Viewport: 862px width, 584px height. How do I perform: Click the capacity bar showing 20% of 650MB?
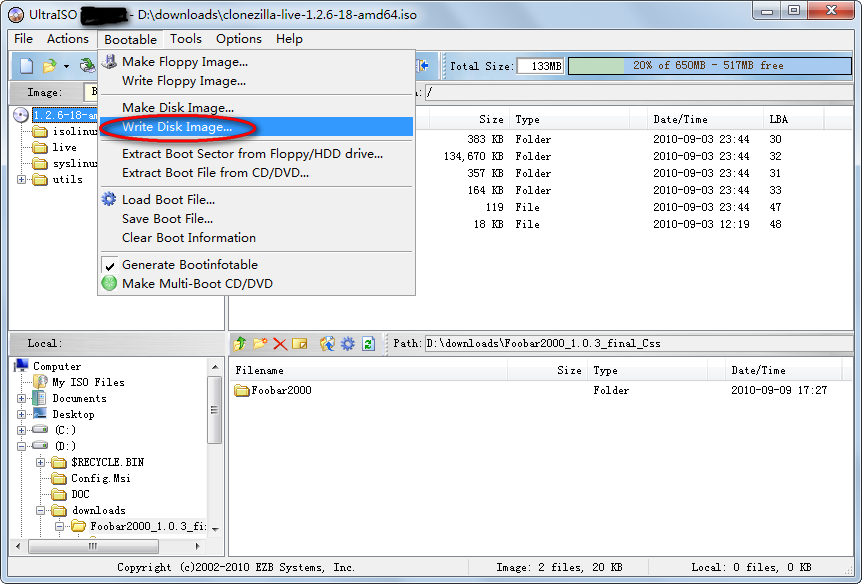710,66
